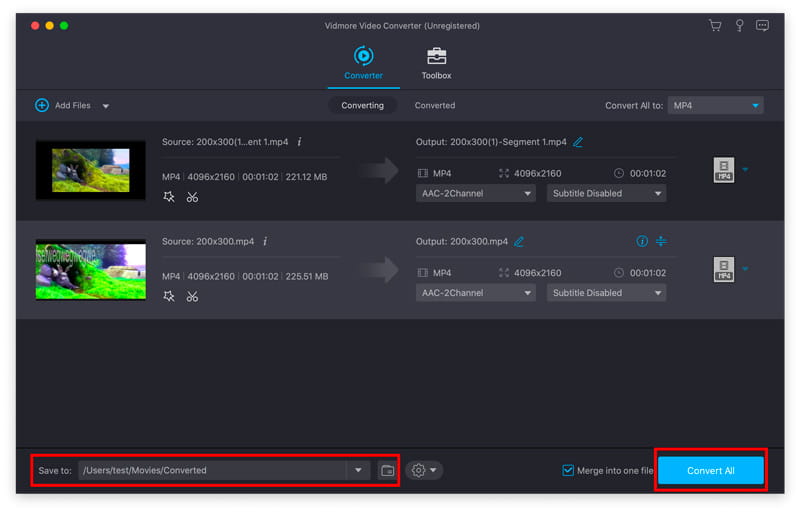Image resolution: width=800 pixels, height=512 pixels.
Task: Select the Converted tab
Action: [x=435, y=106]
